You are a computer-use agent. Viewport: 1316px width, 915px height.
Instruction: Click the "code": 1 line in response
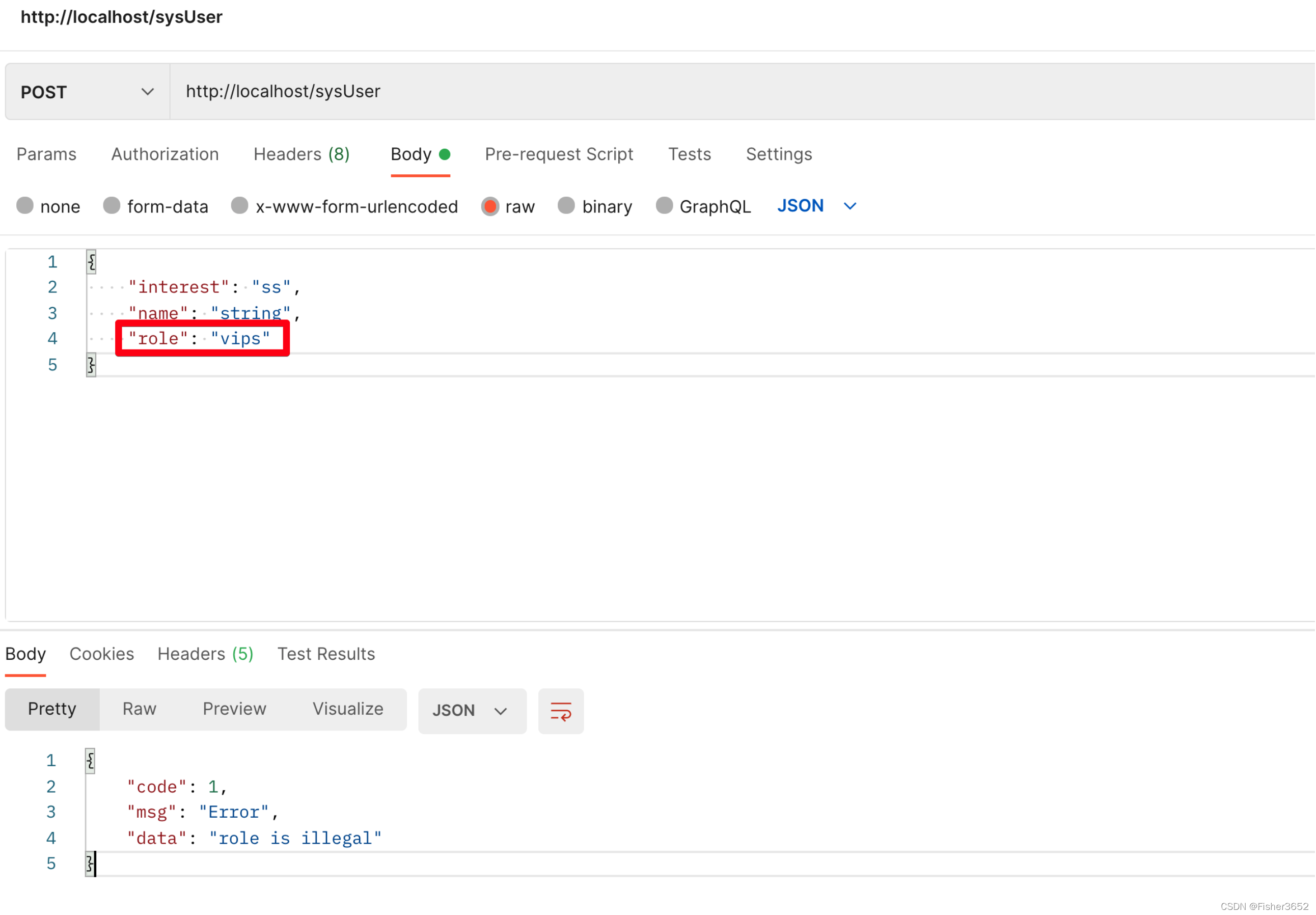coord(177,787)
